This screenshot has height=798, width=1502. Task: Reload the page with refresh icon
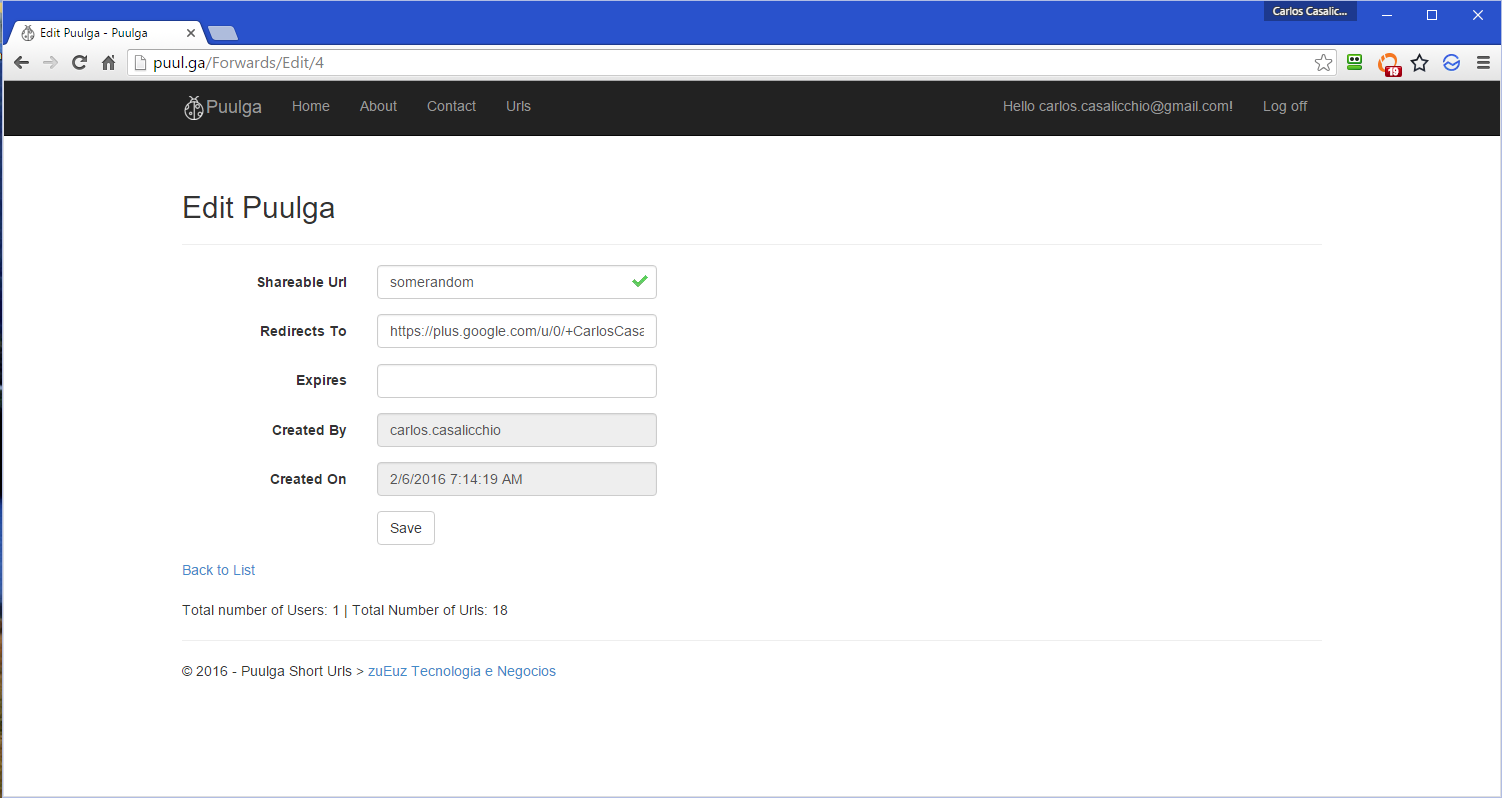pos(79,63)
